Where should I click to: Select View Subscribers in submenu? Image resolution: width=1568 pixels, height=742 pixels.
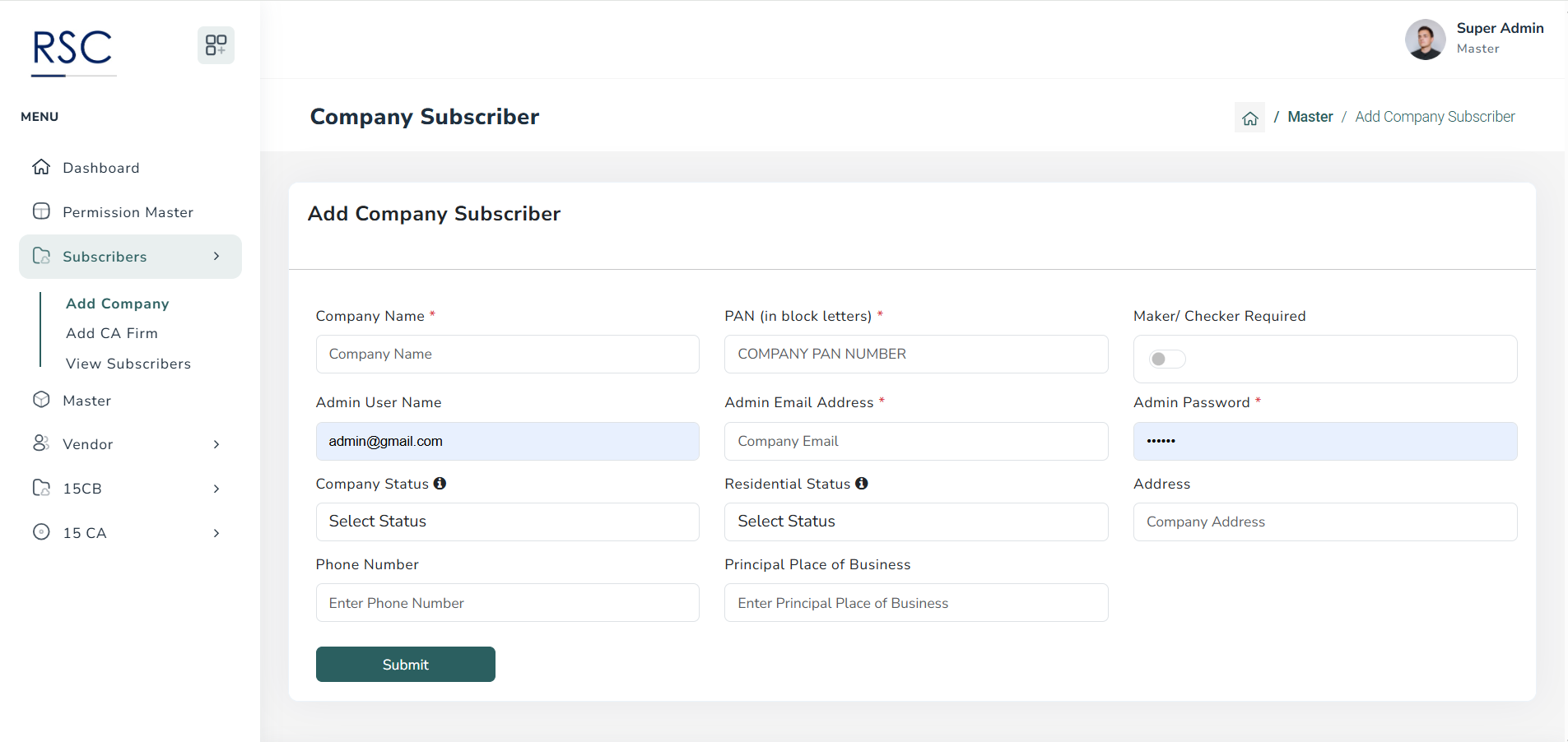pos(128,364)
